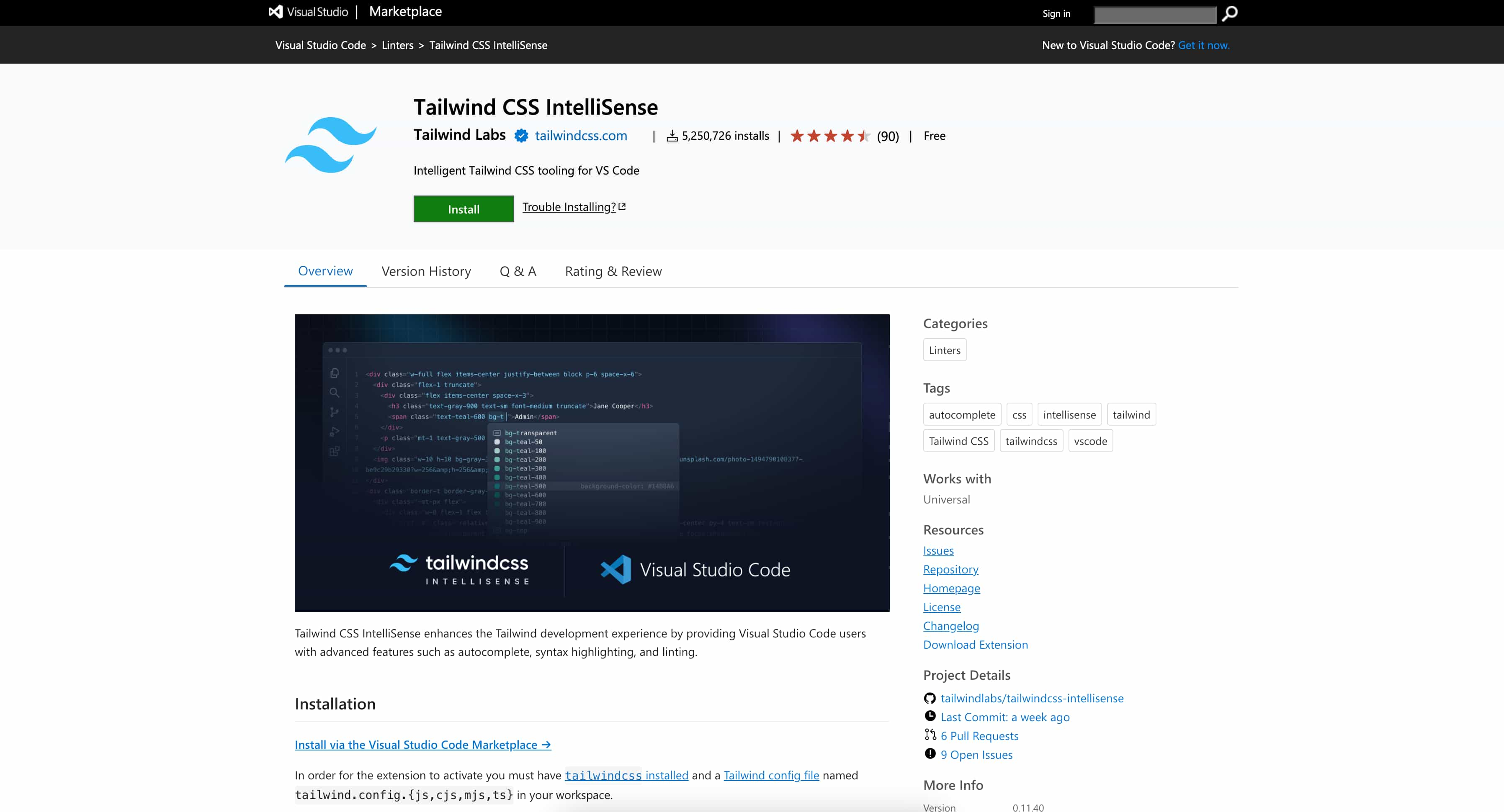1504x812 pixels.
Task: Open the tailwindcss installed link
Action: point(626,775)
